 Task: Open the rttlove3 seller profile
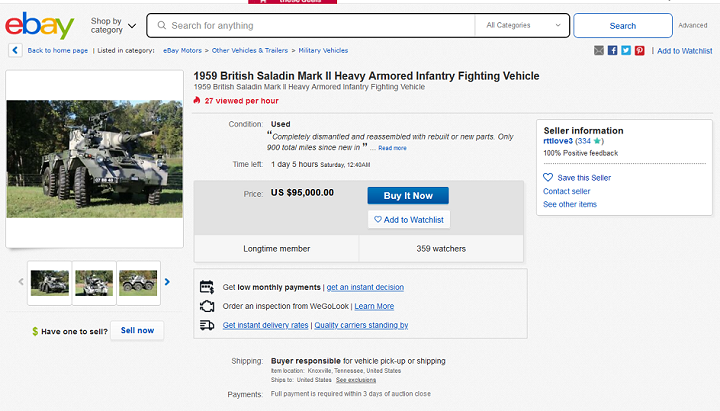tap(558, 141)
